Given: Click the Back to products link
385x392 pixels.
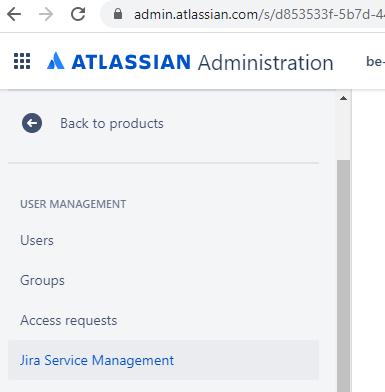Looking at the screenshot, I should [112, 123].
